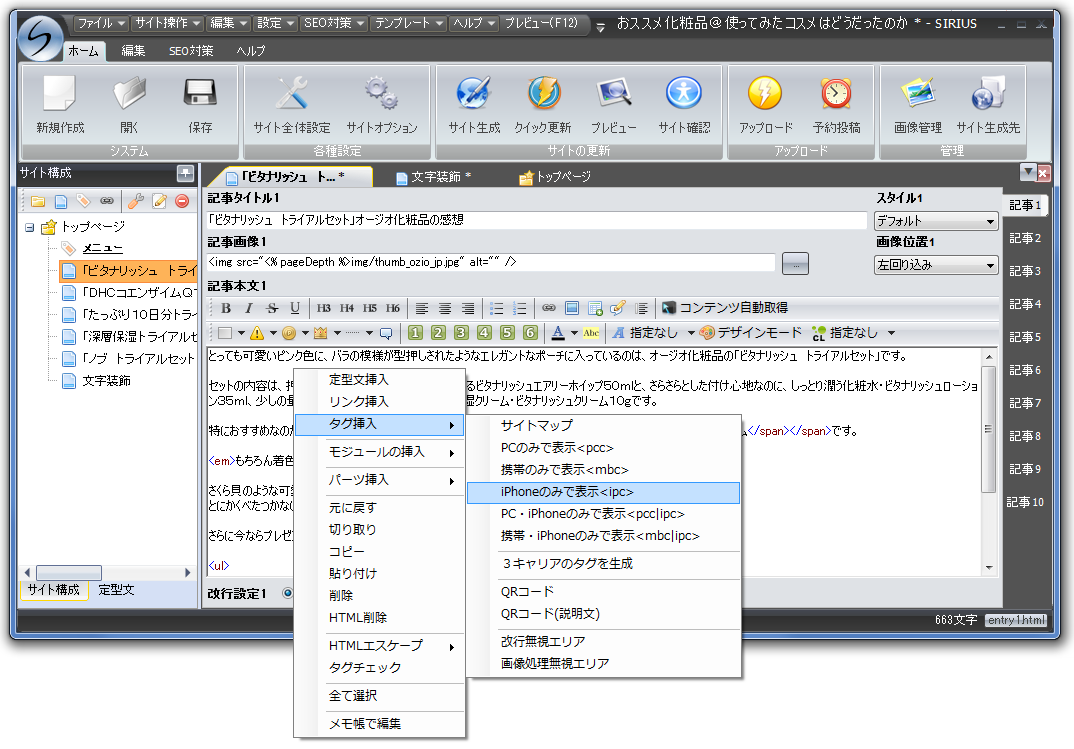Image resolution: width=1074 pixels, height=749 pixels.
Task: Open サイト全体設定 tools icon
Action: click(291, 93)
